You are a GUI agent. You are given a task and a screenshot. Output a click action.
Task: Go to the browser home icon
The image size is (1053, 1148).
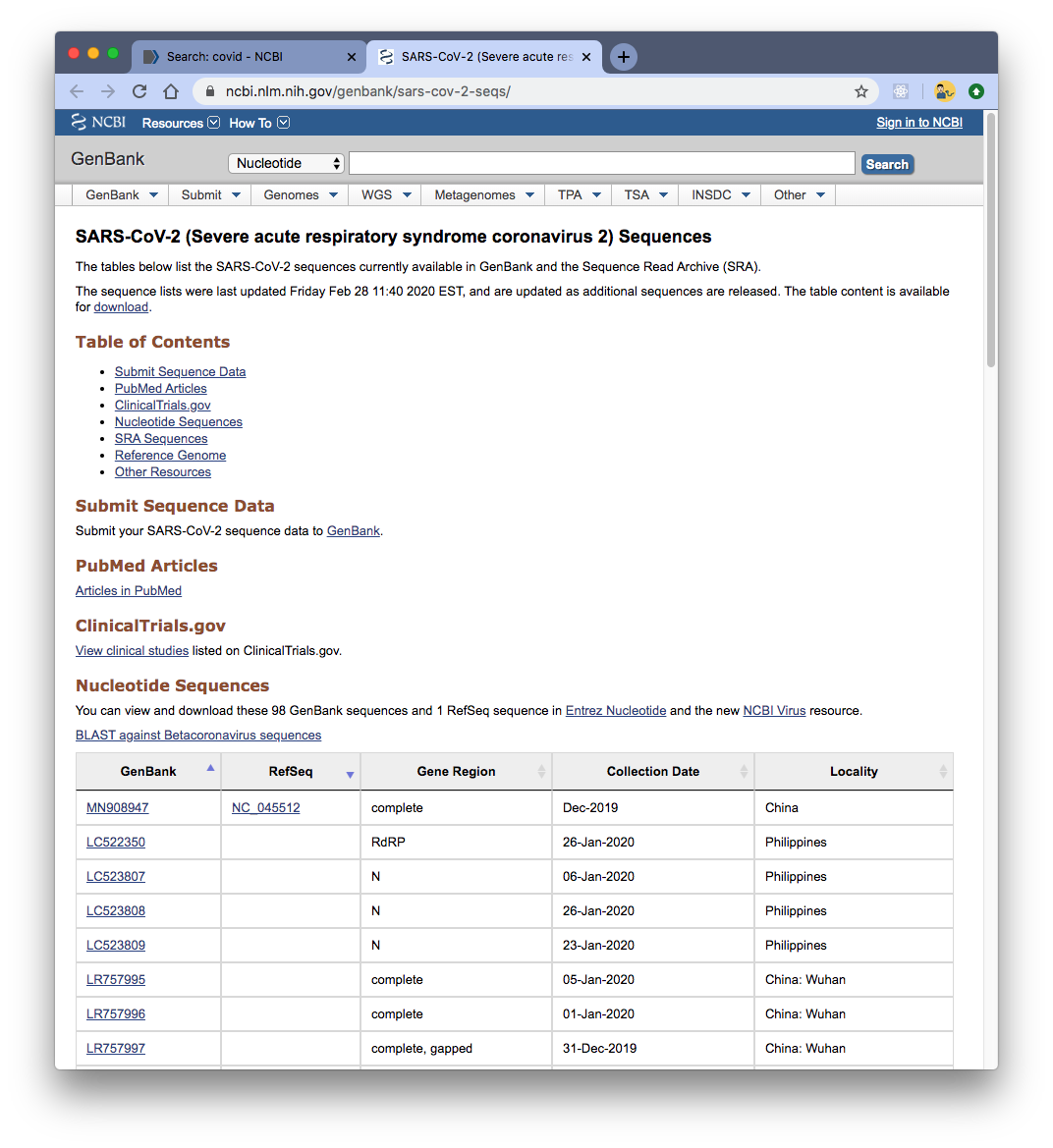171,91
